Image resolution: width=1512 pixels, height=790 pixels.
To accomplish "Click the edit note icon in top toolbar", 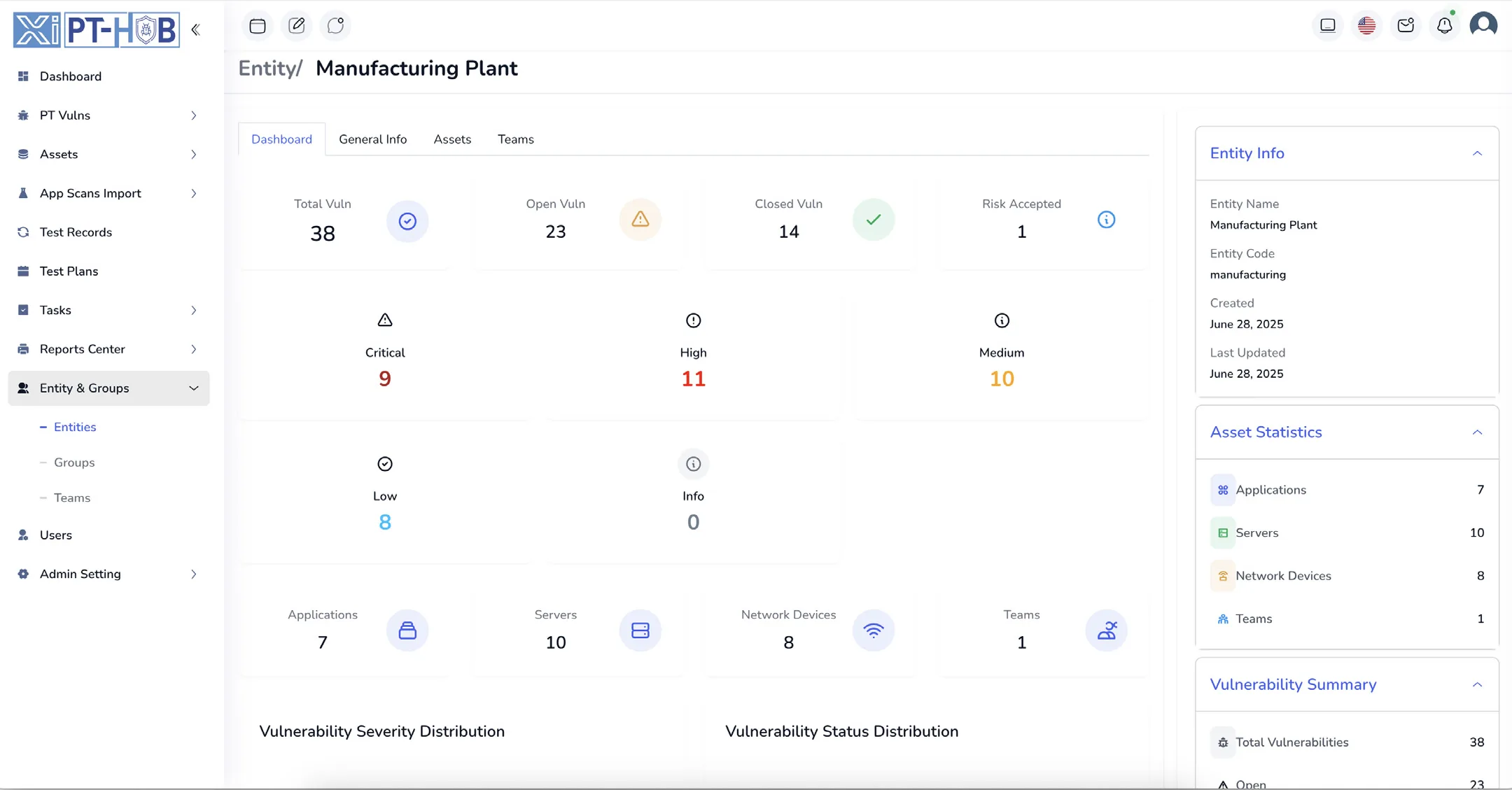I will click(x=297, y=26).
